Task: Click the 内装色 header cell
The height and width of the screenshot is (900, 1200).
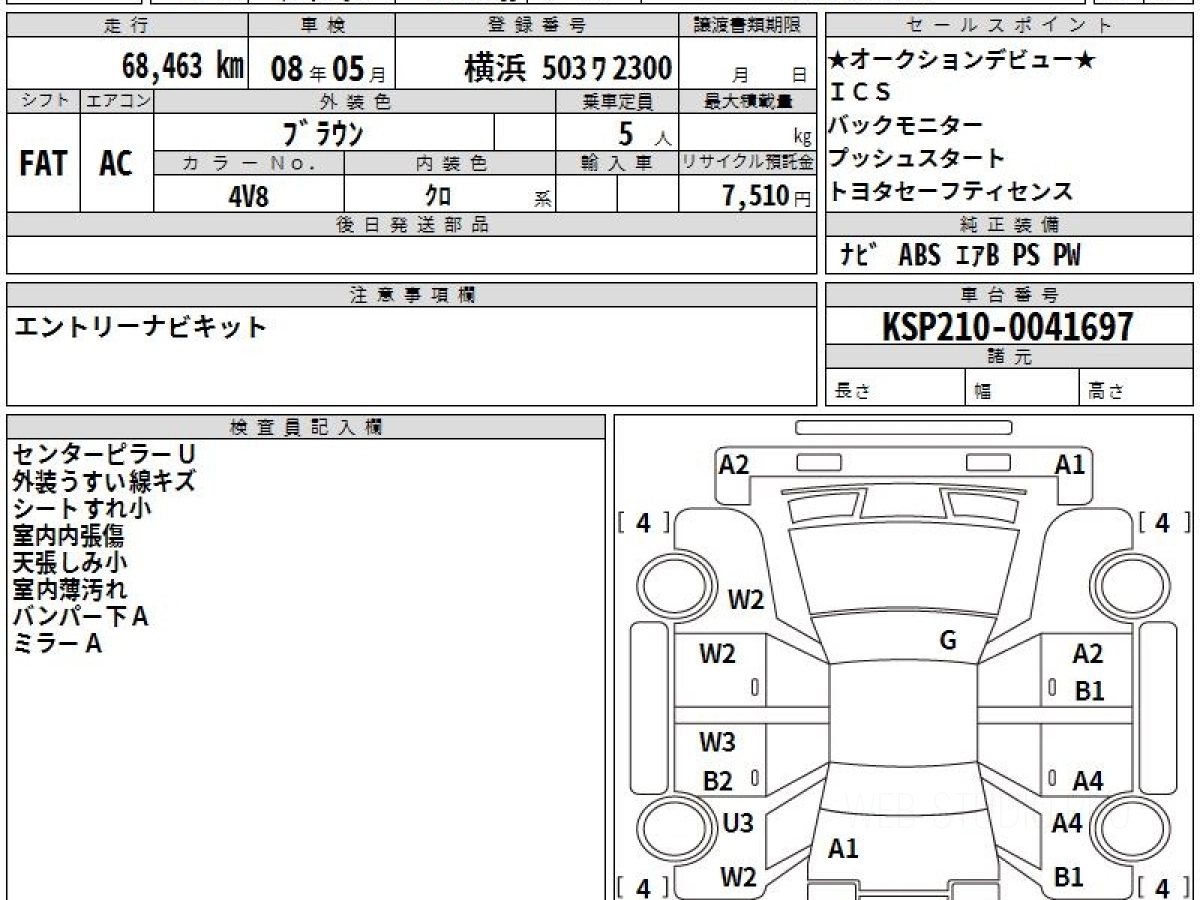Action: pos(450,163)
